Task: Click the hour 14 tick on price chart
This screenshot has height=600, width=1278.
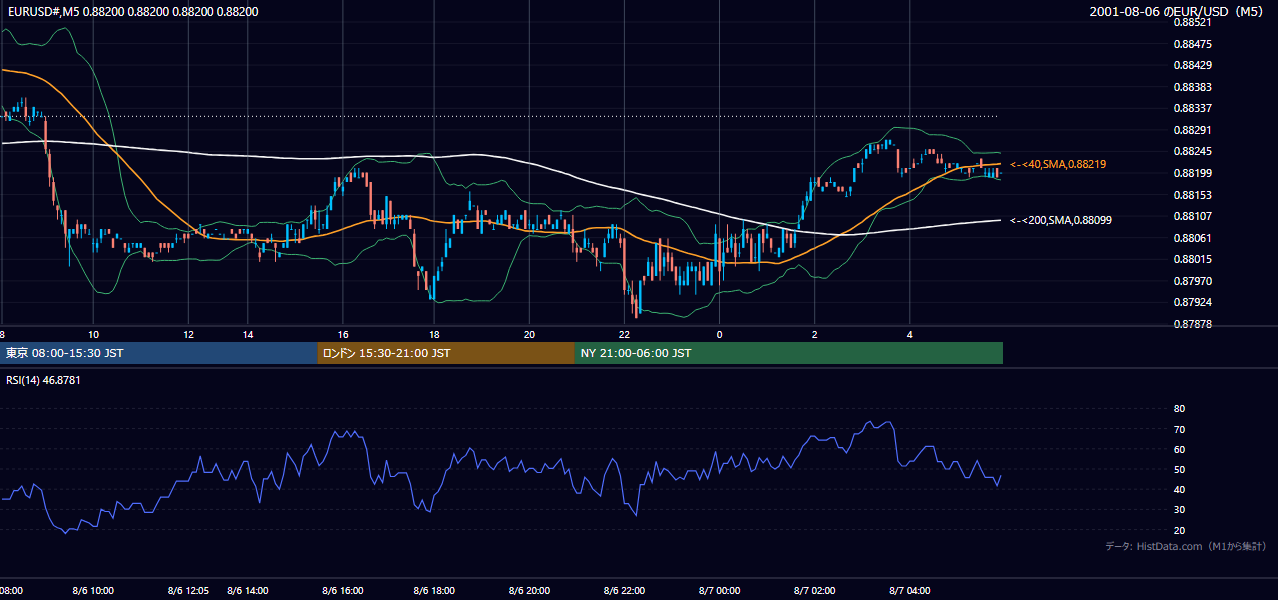Action: click(248, 334)
